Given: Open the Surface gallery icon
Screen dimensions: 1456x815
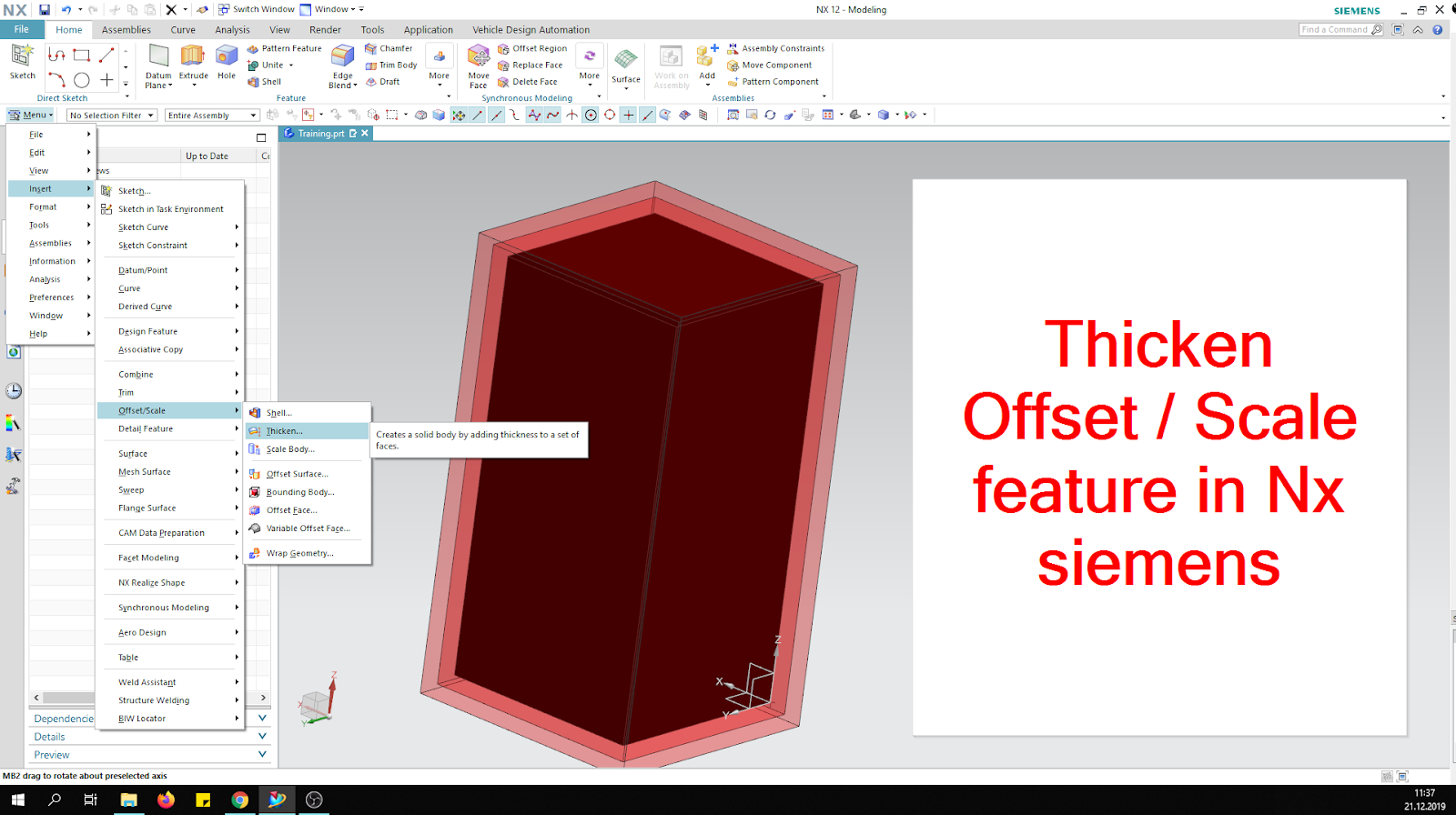Looking at the screenshot, I should click(x=626, y=59).
